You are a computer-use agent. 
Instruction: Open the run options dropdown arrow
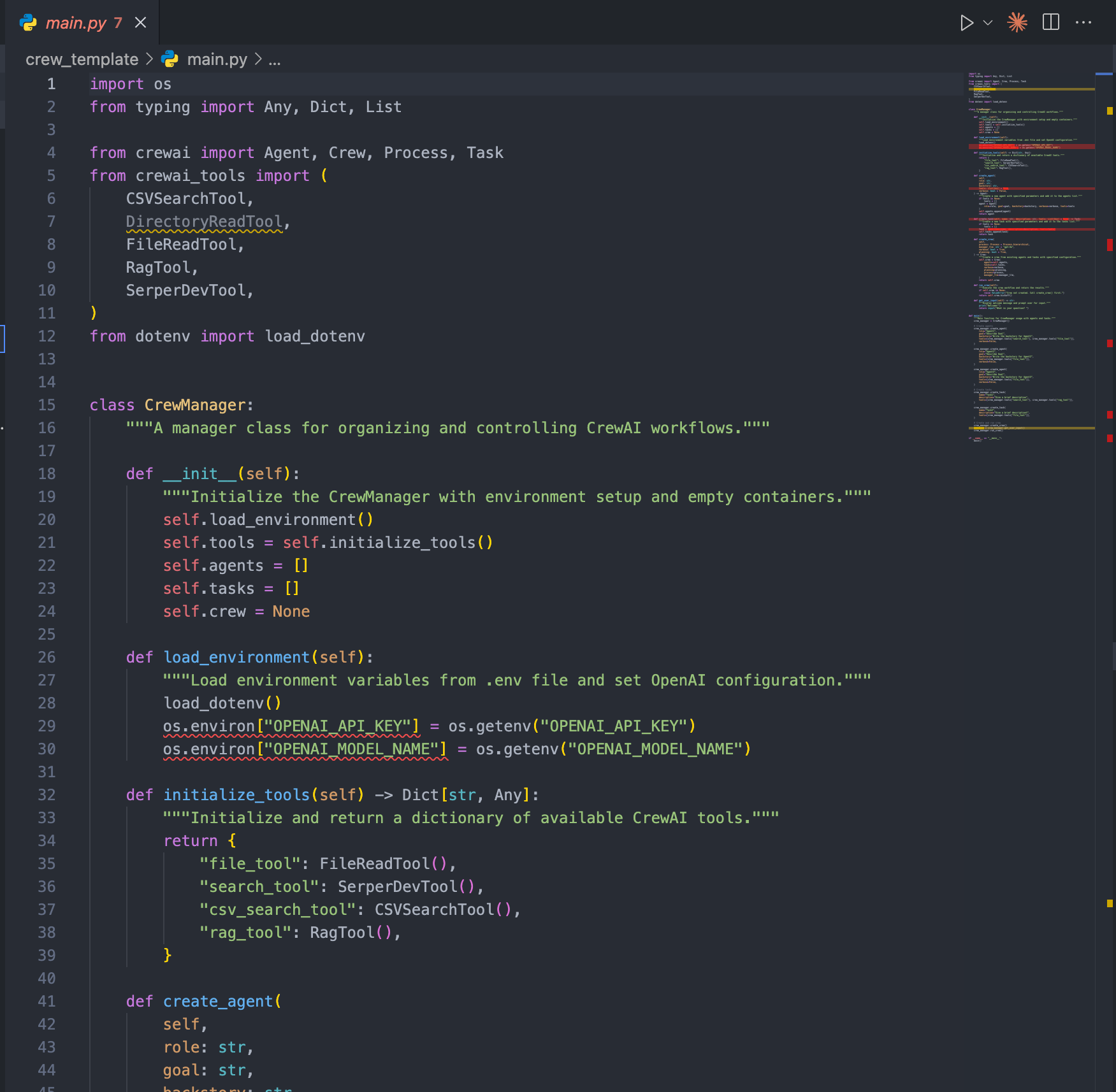click(988, 23)
